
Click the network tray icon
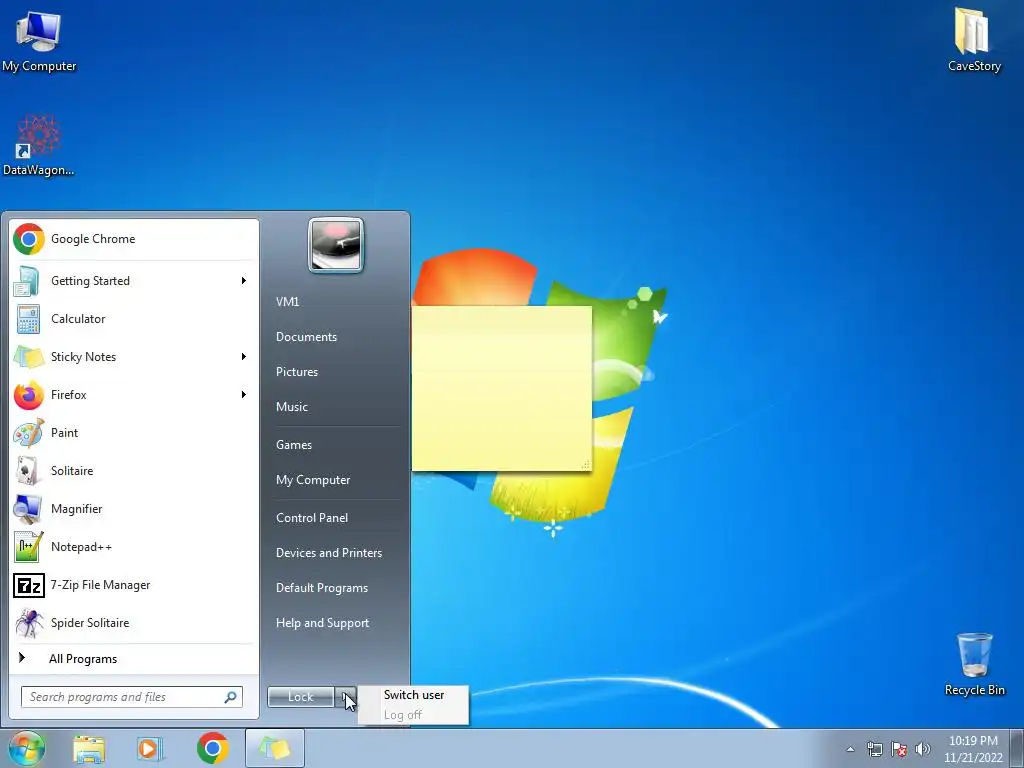click(x=874, y=749)
